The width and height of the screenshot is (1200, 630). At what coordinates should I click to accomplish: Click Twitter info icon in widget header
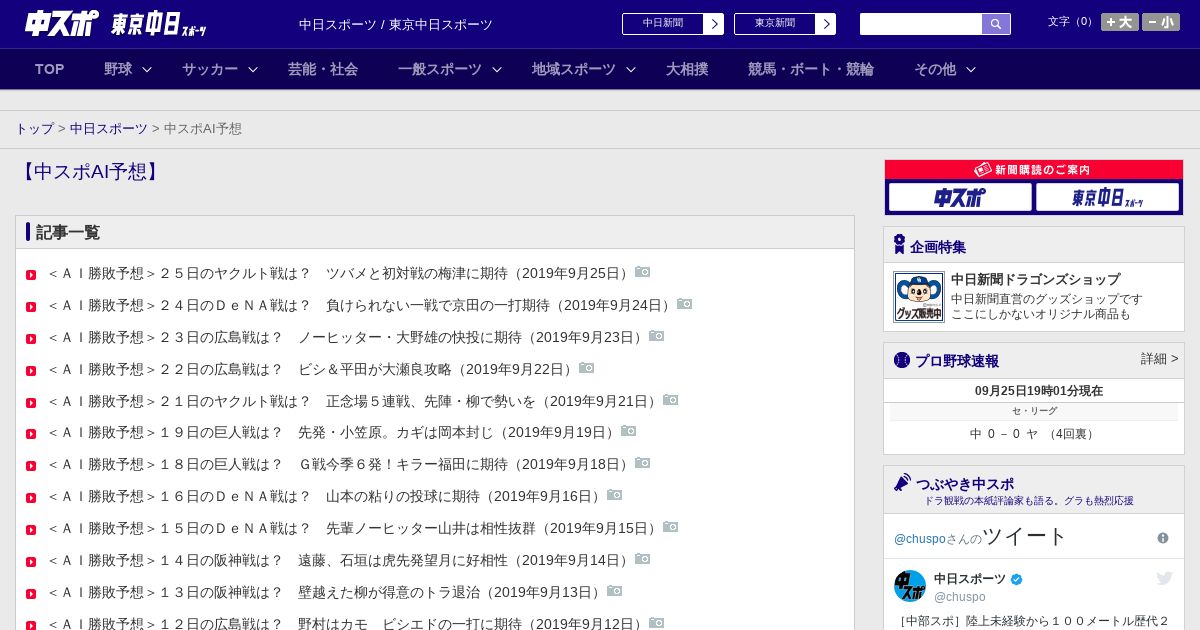[x=1163, y=538]
